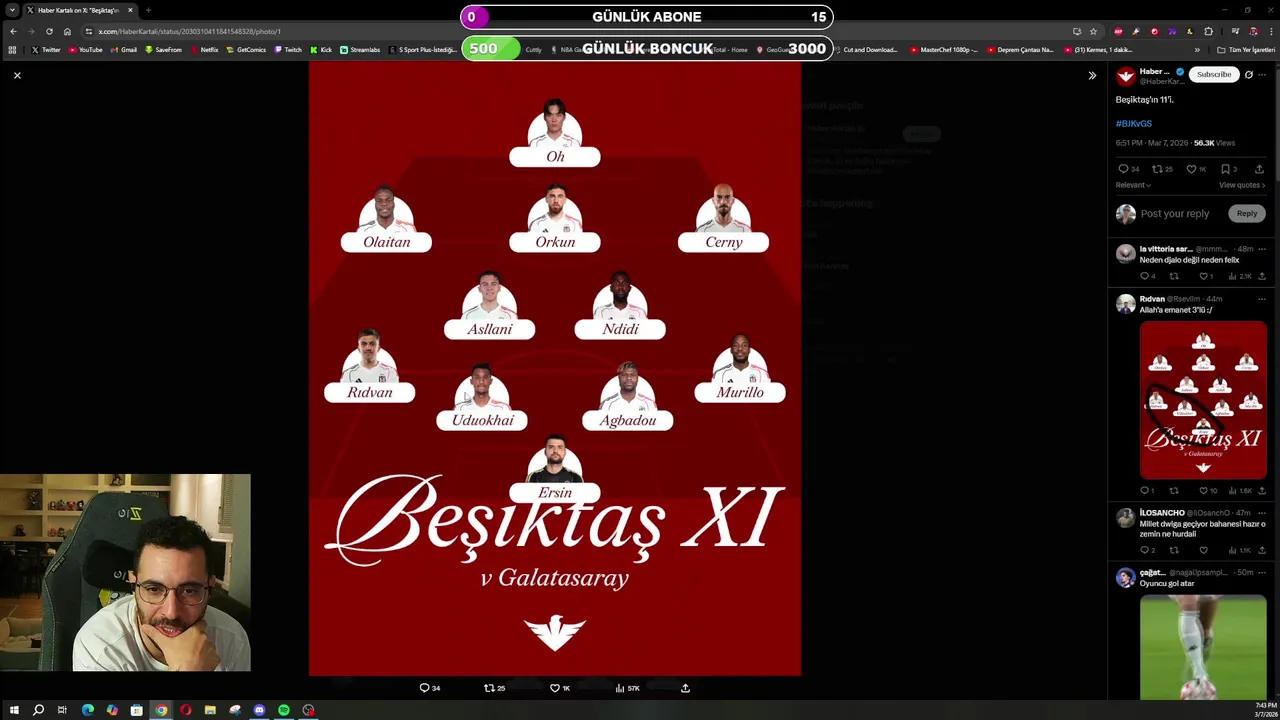Open View quotes link
1280x720 pixels.
click(1242, 185)
